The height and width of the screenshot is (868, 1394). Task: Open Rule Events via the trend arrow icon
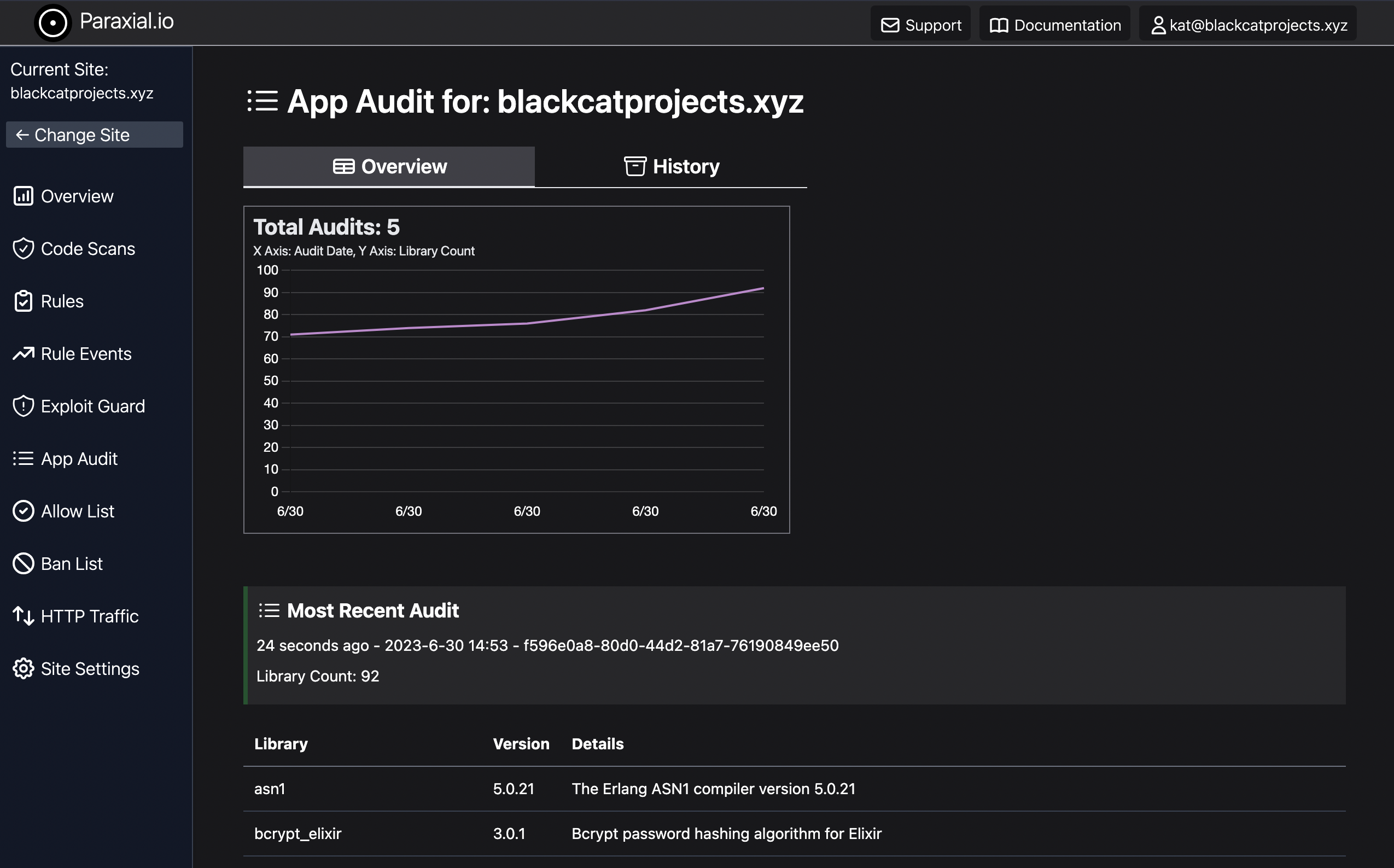[23, 354]
